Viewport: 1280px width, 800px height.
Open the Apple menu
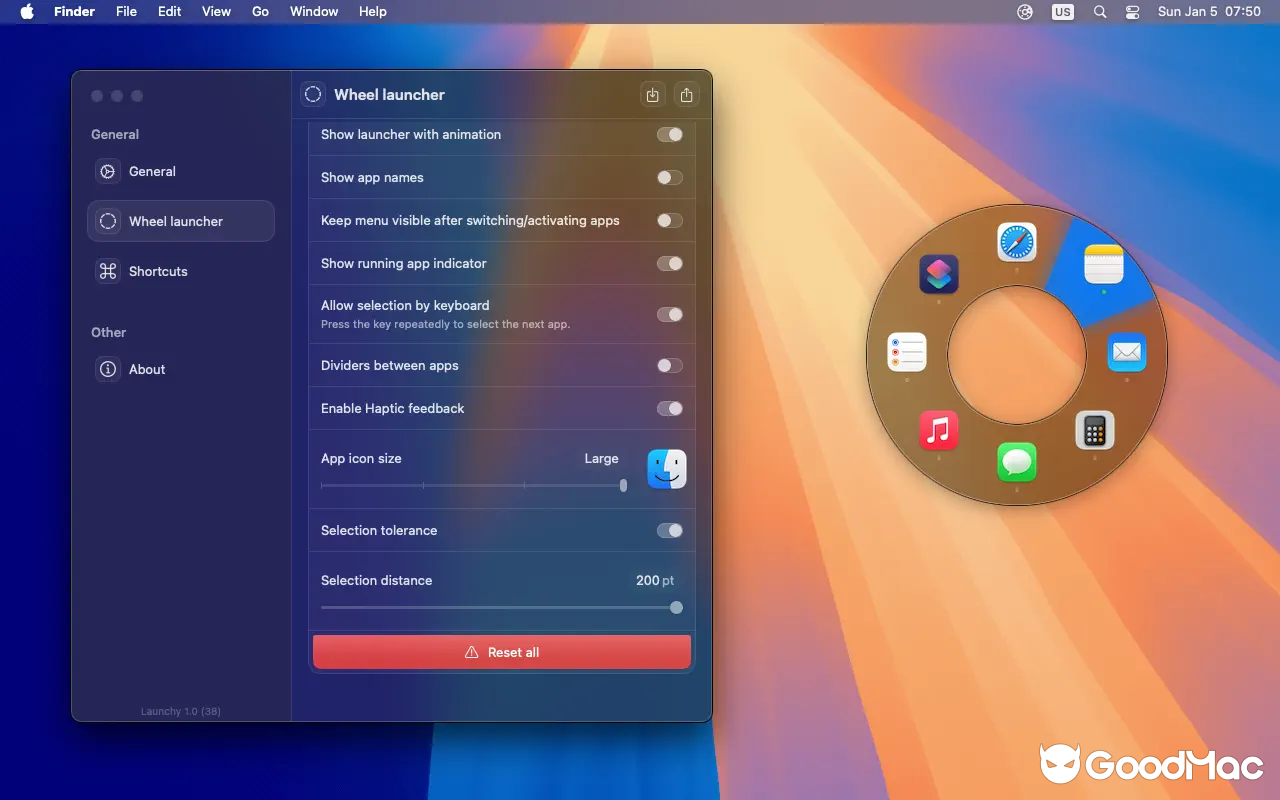click(x=27, y=12)
